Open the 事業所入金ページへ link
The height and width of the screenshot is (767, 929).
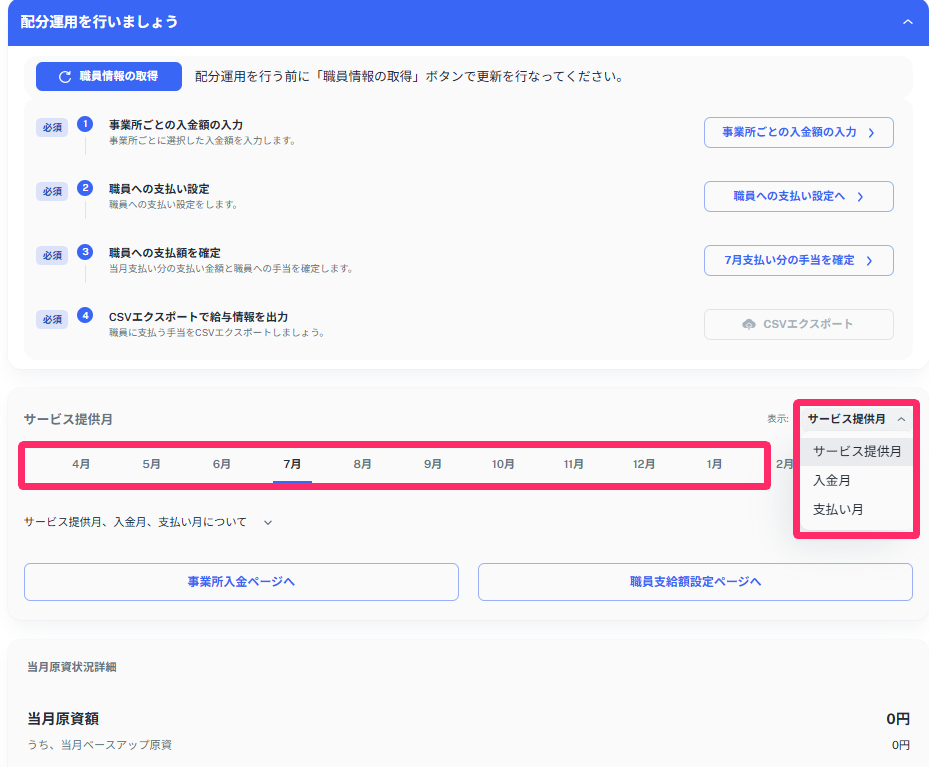click(240, 581)
